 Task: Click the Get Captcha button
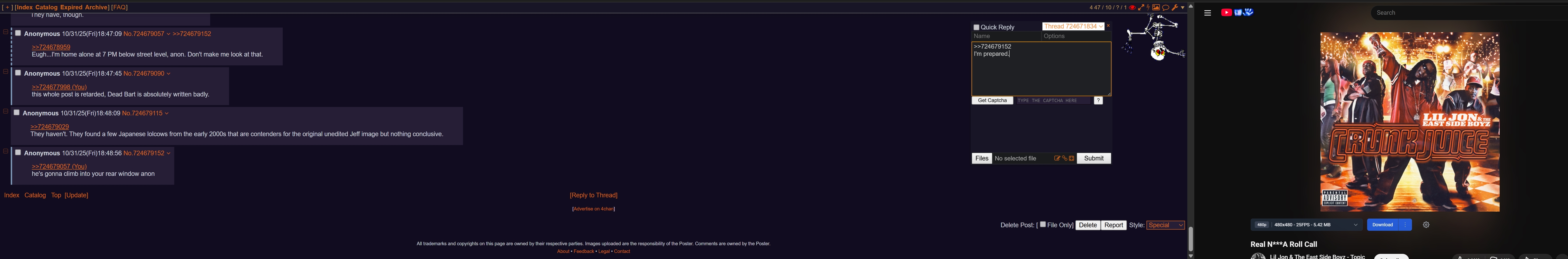992,101
